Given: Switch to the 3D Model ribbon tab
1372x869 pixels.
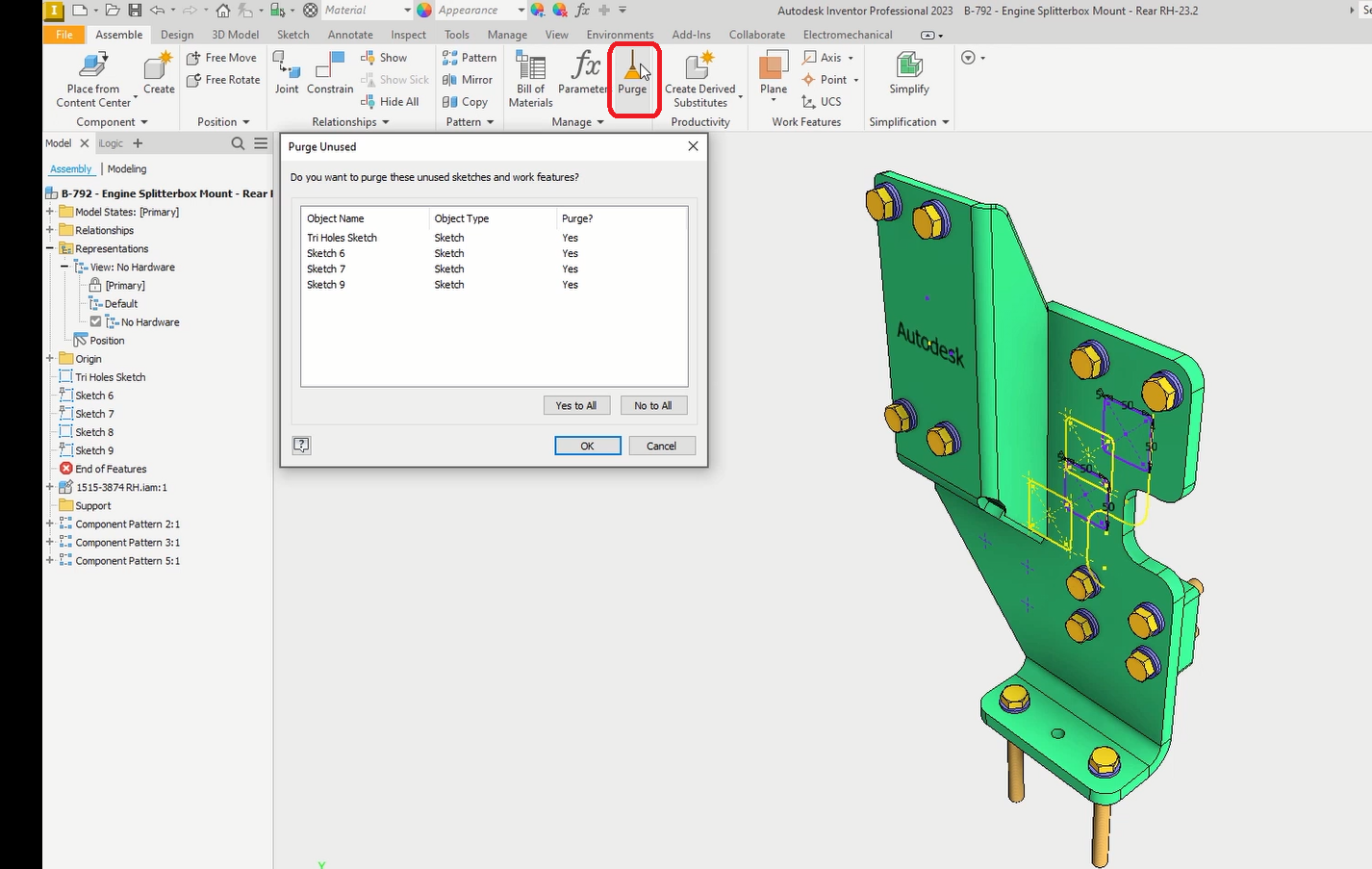Looking at the screenshot, I should tap(236, 35).
